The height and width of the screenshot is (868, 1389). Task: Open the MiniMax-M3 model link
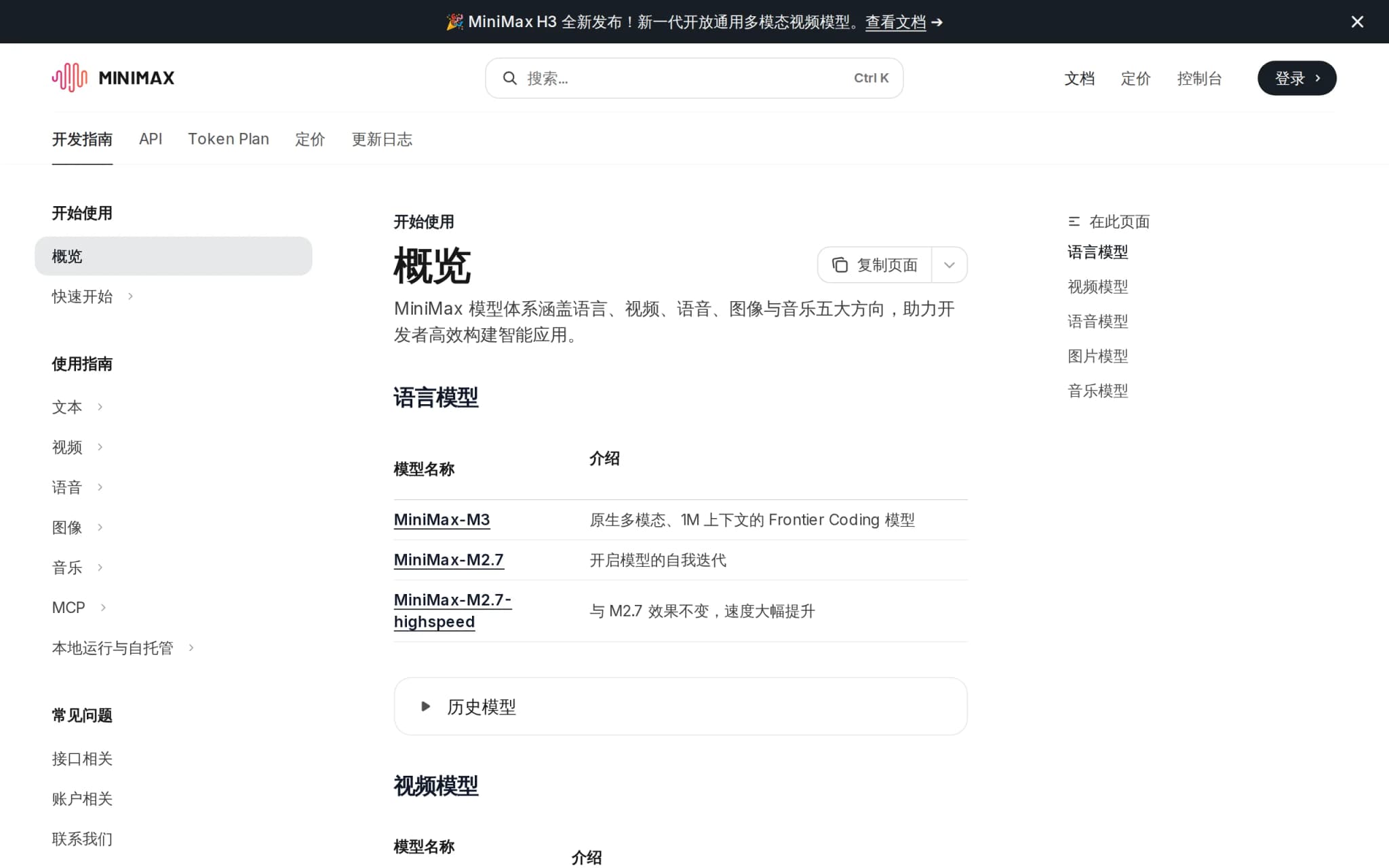[x=442, y=519]
